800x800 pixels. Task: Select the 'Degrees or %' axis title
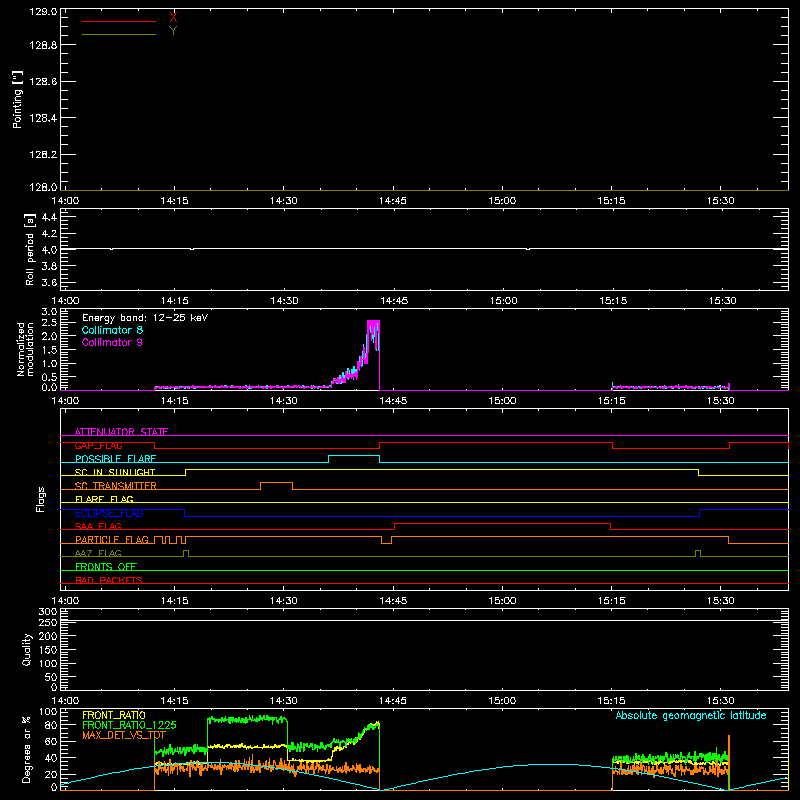pos(27,749)
